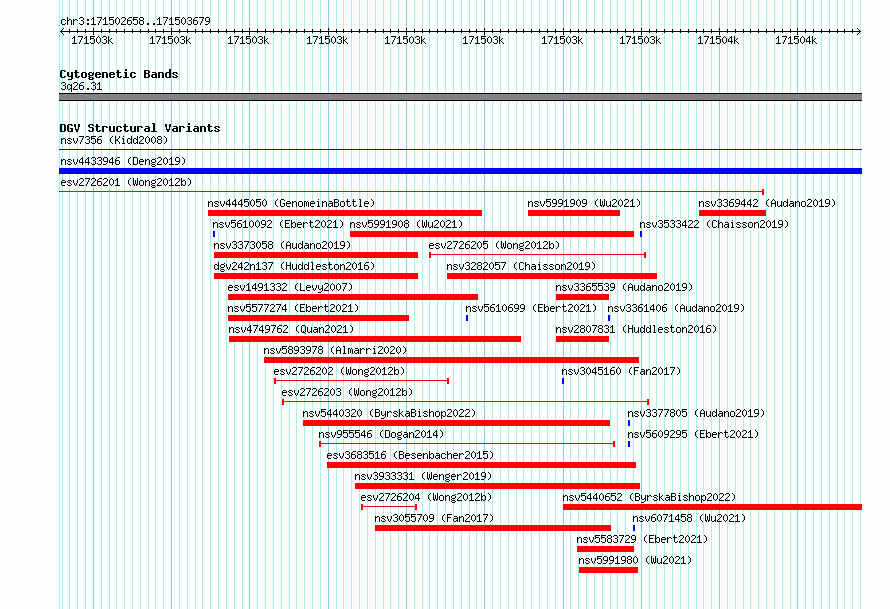Click the nsv5610092 (Ebert2021) label
This screenshot has height=609, width=890.
[x=278, y=224]
